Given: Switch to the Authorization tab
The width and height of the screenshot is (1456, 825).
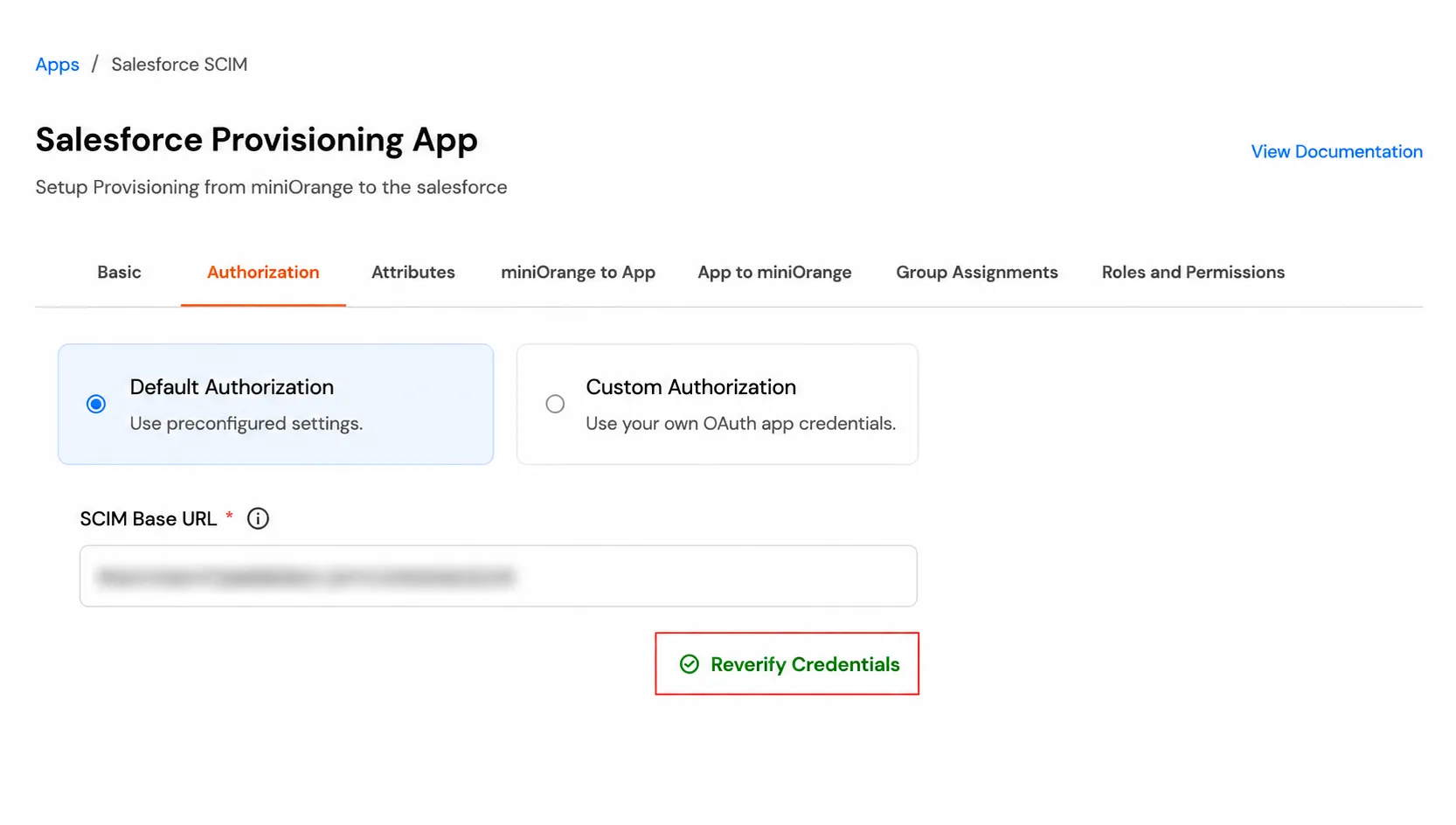Looking at the screenshot, I should click(263, 272).
